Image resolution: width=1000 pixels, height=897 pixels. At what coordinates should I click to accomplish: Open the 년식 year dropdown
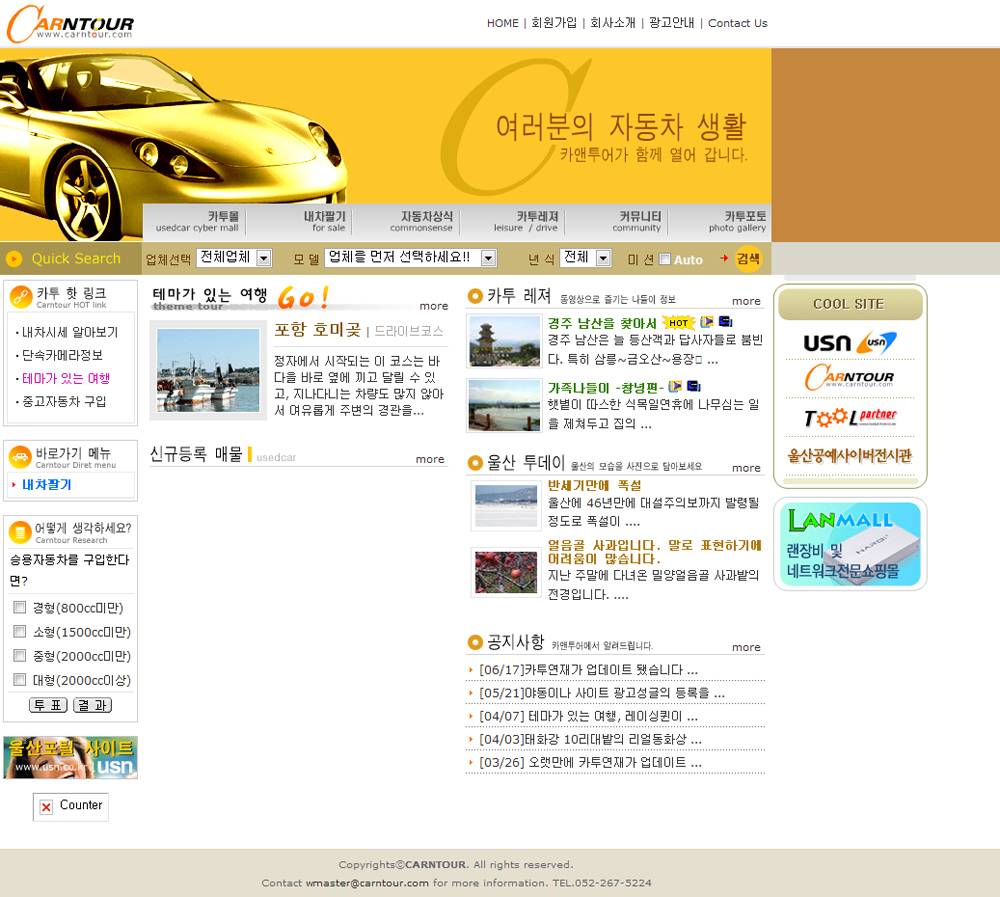click(585, 258)
